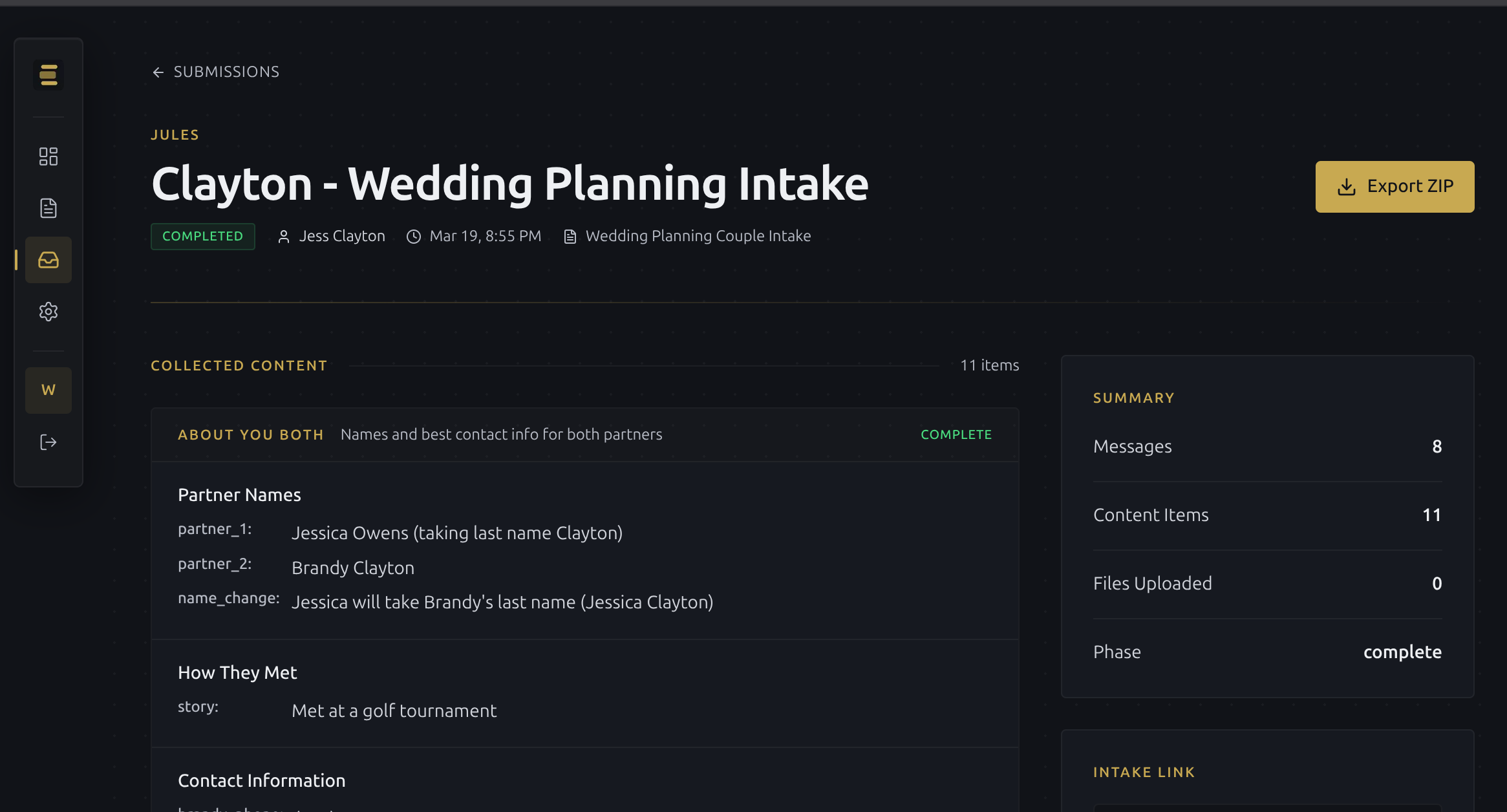Click the Content Items row in Summary

click(x=1267, y=515)
